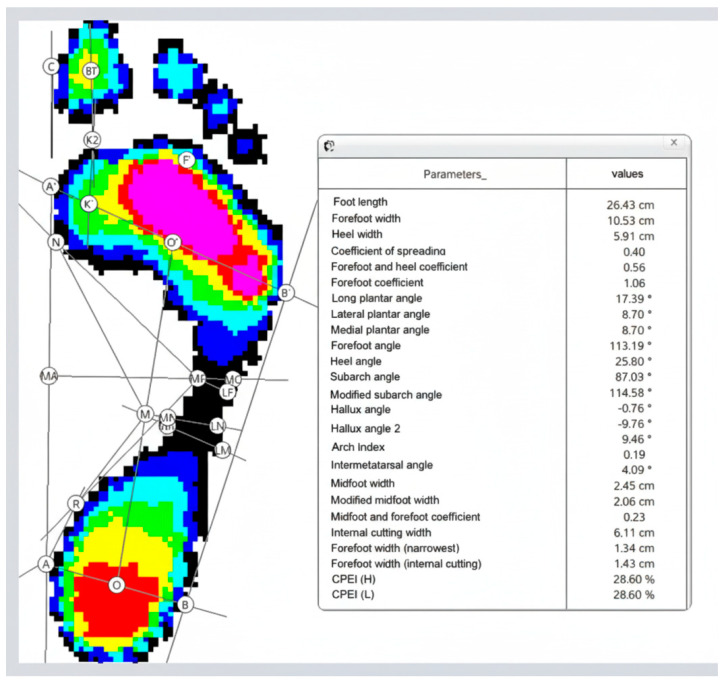Select the LF marker at the midfoot
Screen dimensions: 727x682
pyautogui.click(x=228, y=392)
